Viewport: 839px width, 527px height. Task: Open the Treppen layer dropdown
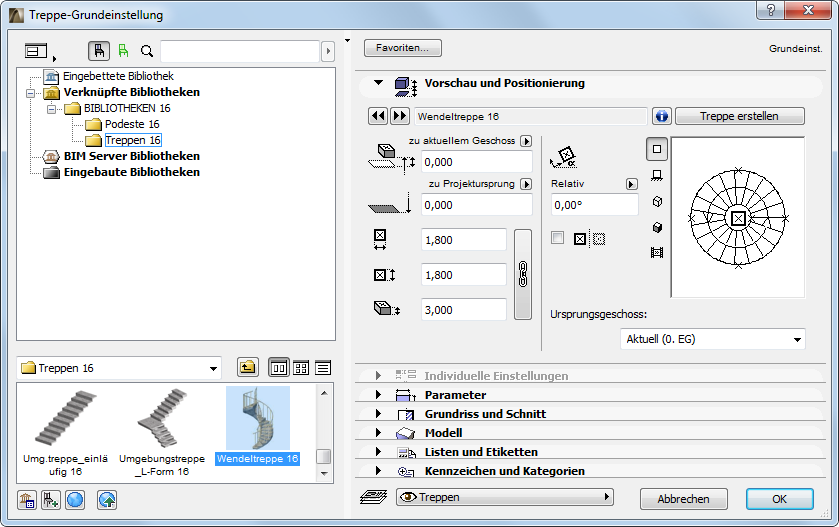(505, 497)
